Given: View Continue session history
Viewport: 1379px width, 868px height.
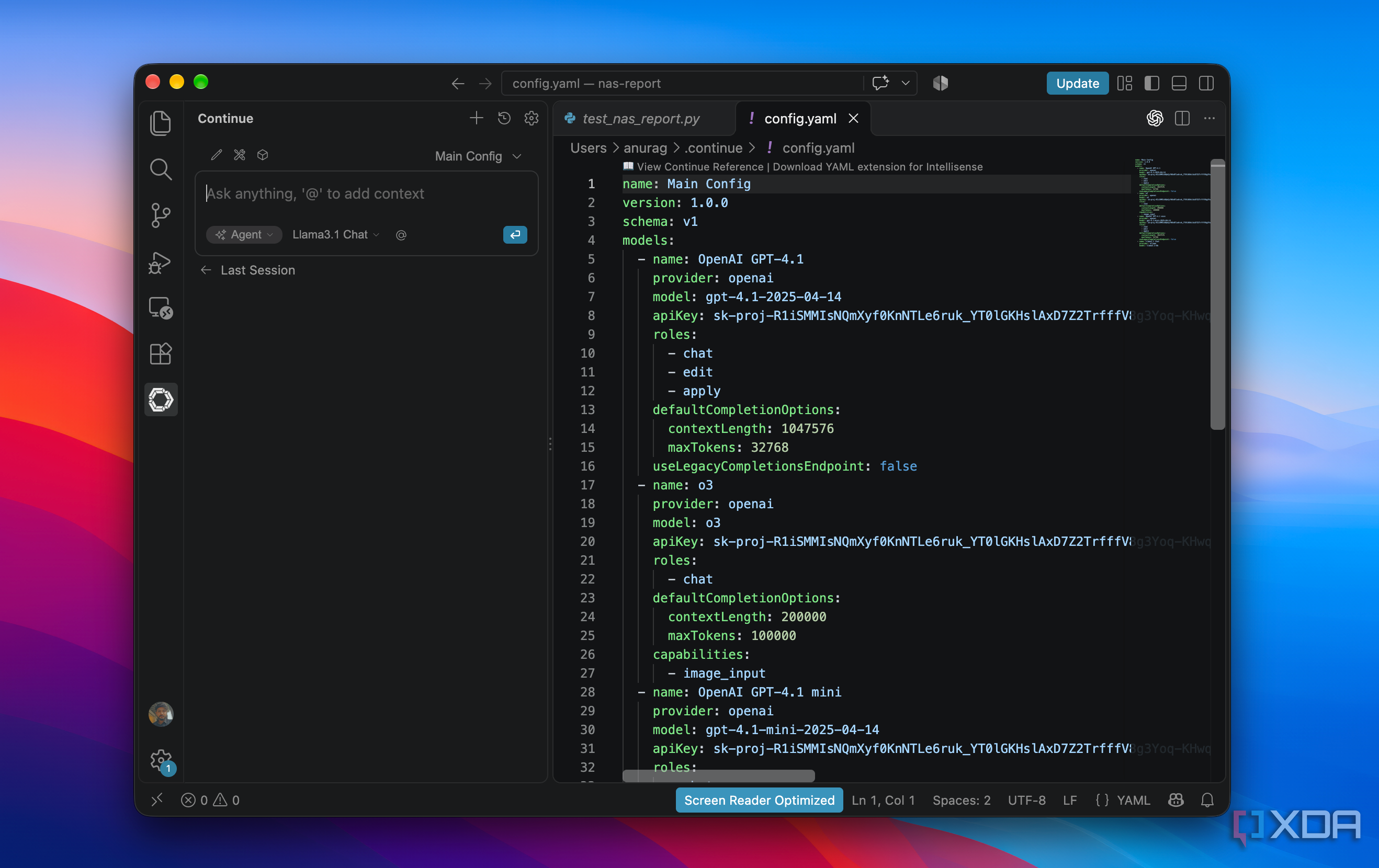Looking at the screenshot, I should pyautogui.click(x=504, y=118).
